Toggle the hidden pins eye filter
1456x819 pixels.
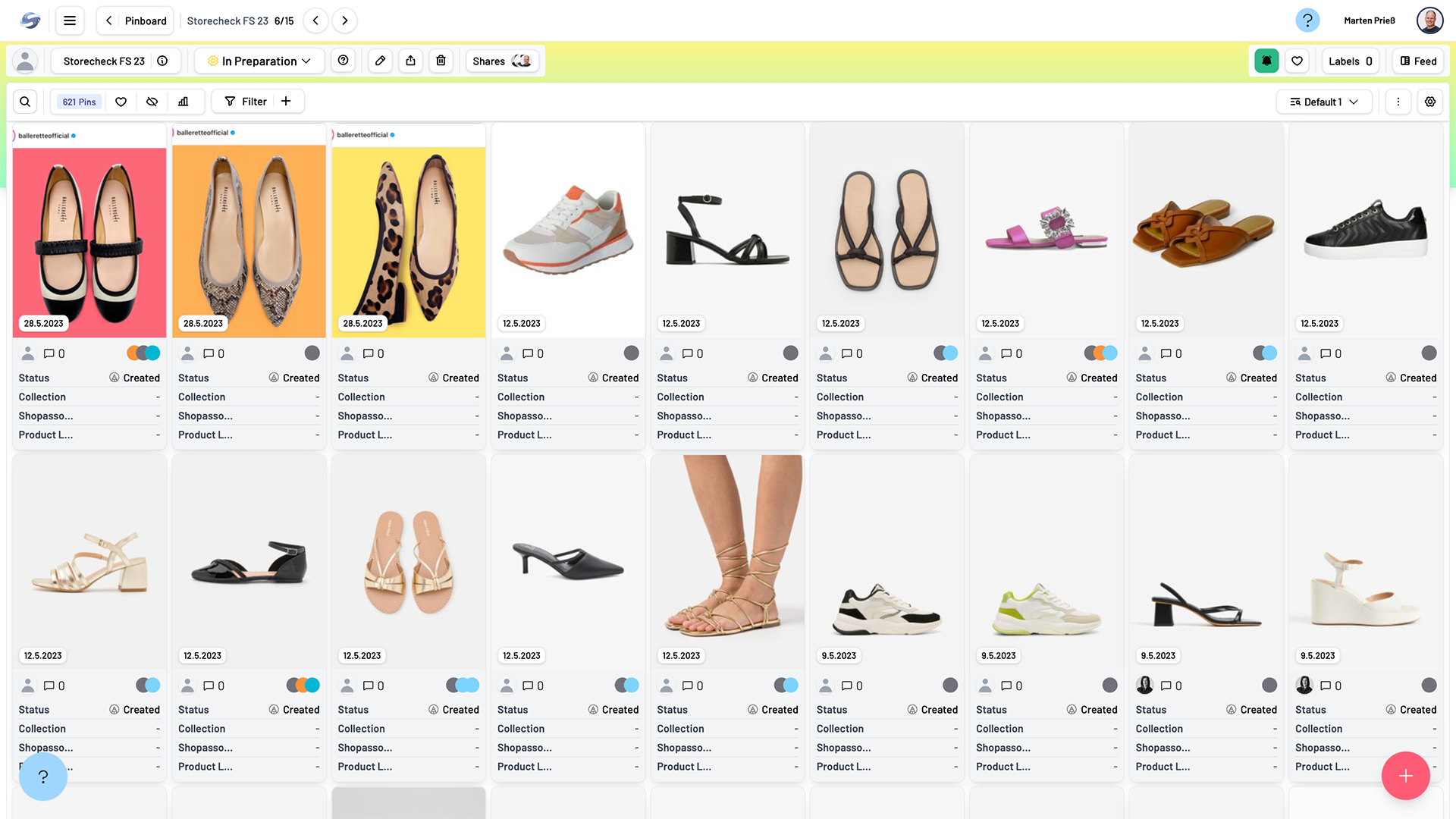[152, 102]
